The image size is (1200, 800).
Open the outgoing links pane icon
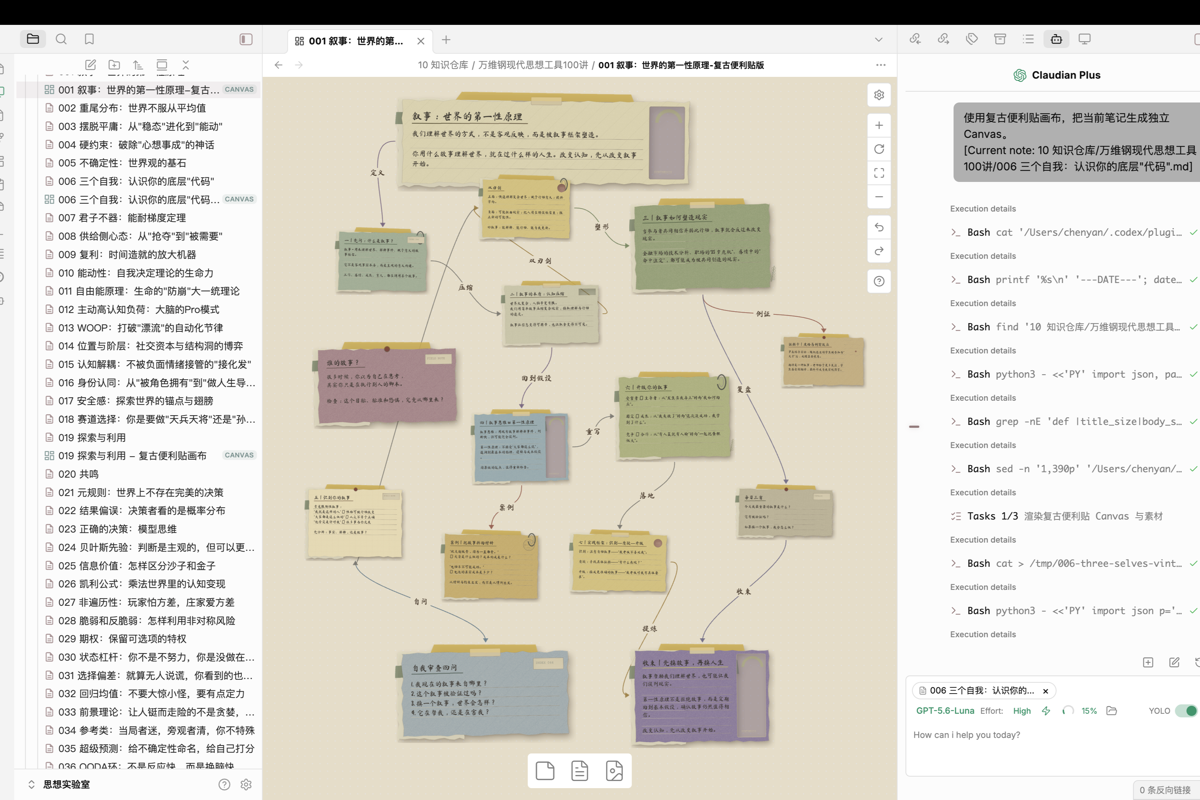[943, 39]
